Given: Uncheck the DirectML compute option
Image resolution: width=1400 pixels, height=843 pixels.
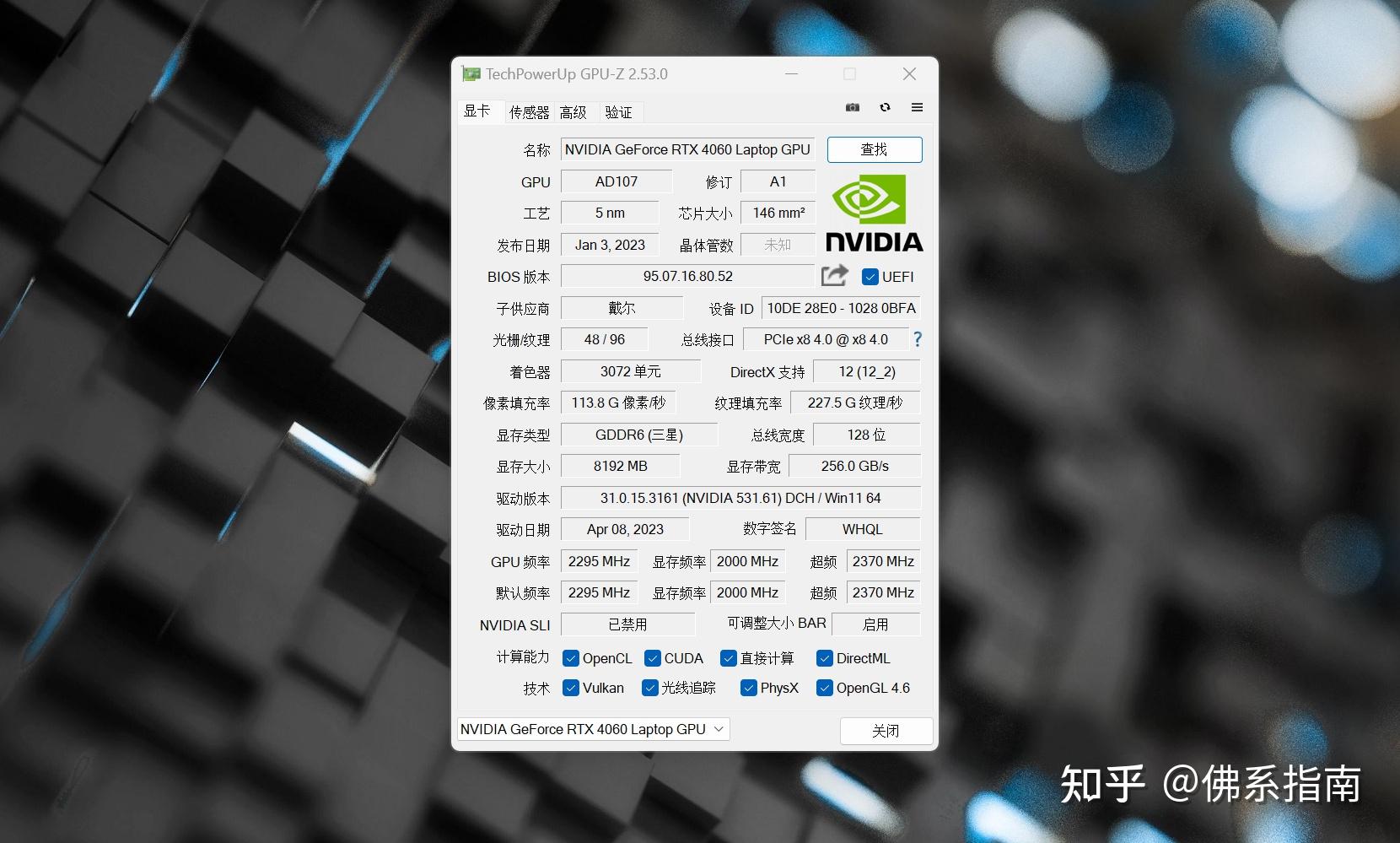Looking at the screenshot, I should (824, 658).
